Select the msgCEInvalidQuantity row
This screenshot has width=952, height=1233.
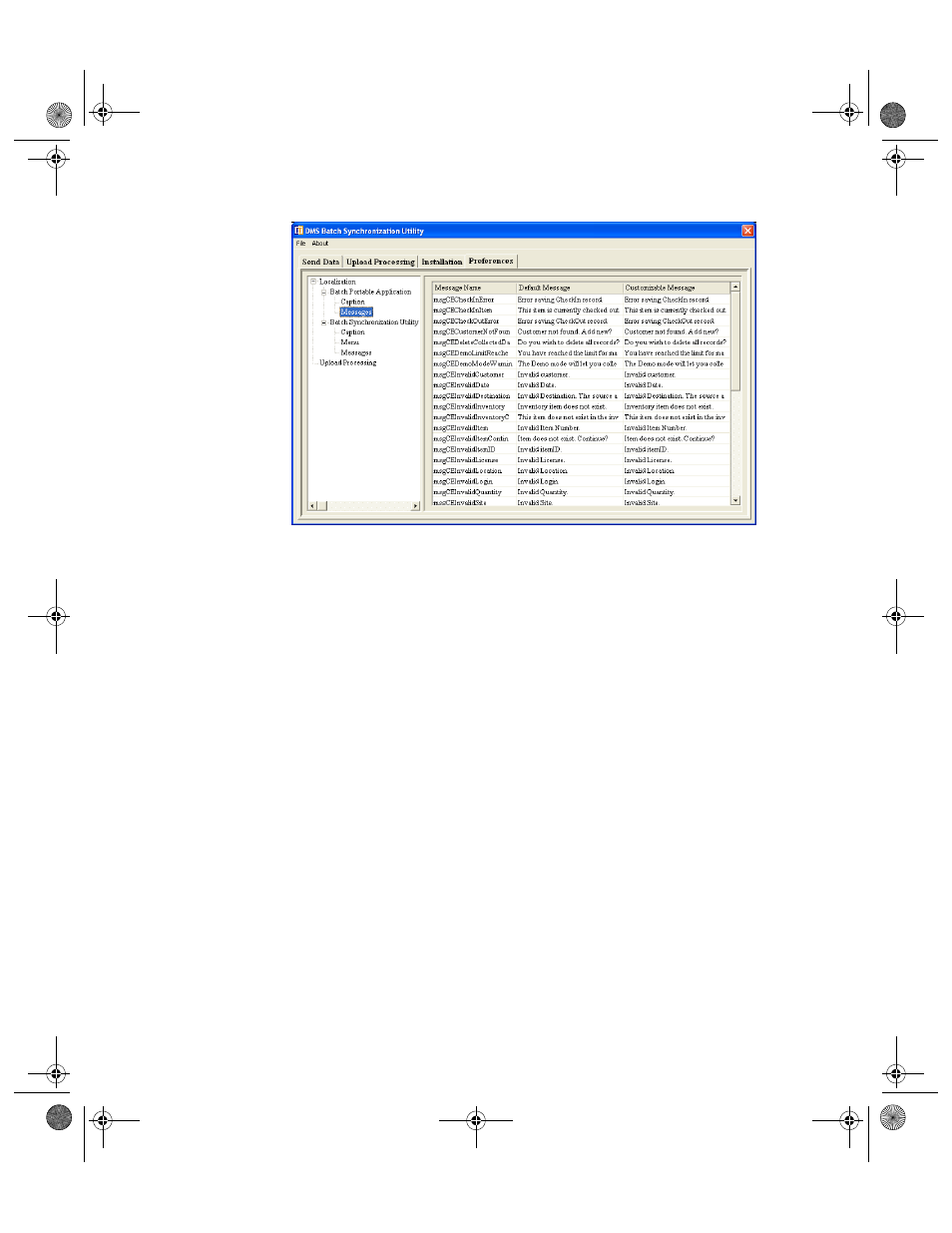click(581, 492)
